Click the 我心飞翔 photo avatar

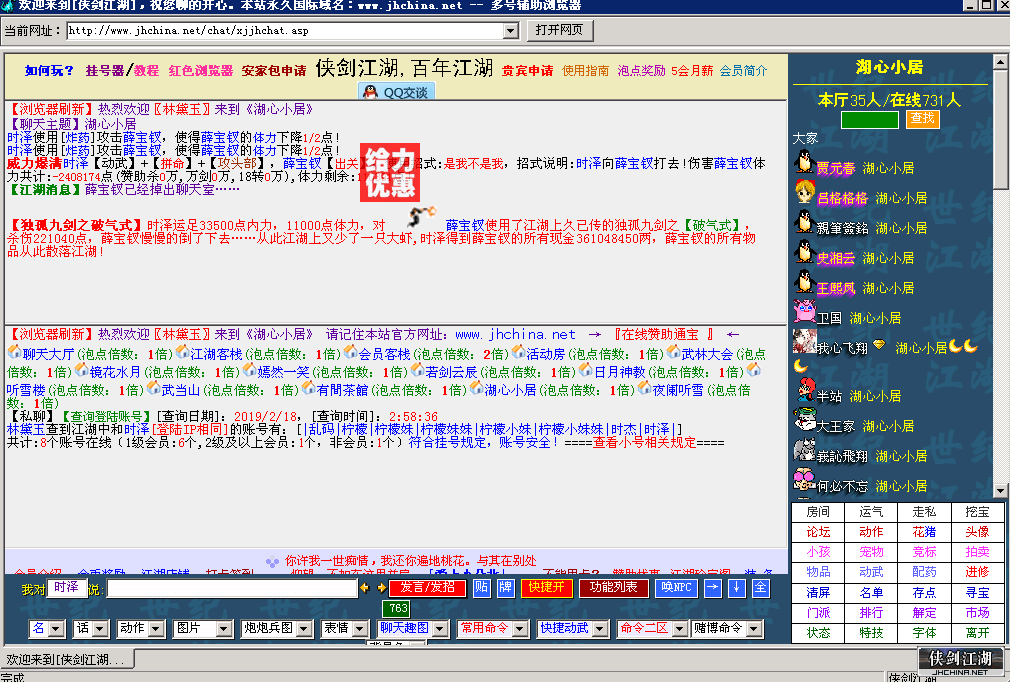tap(805, 342)
